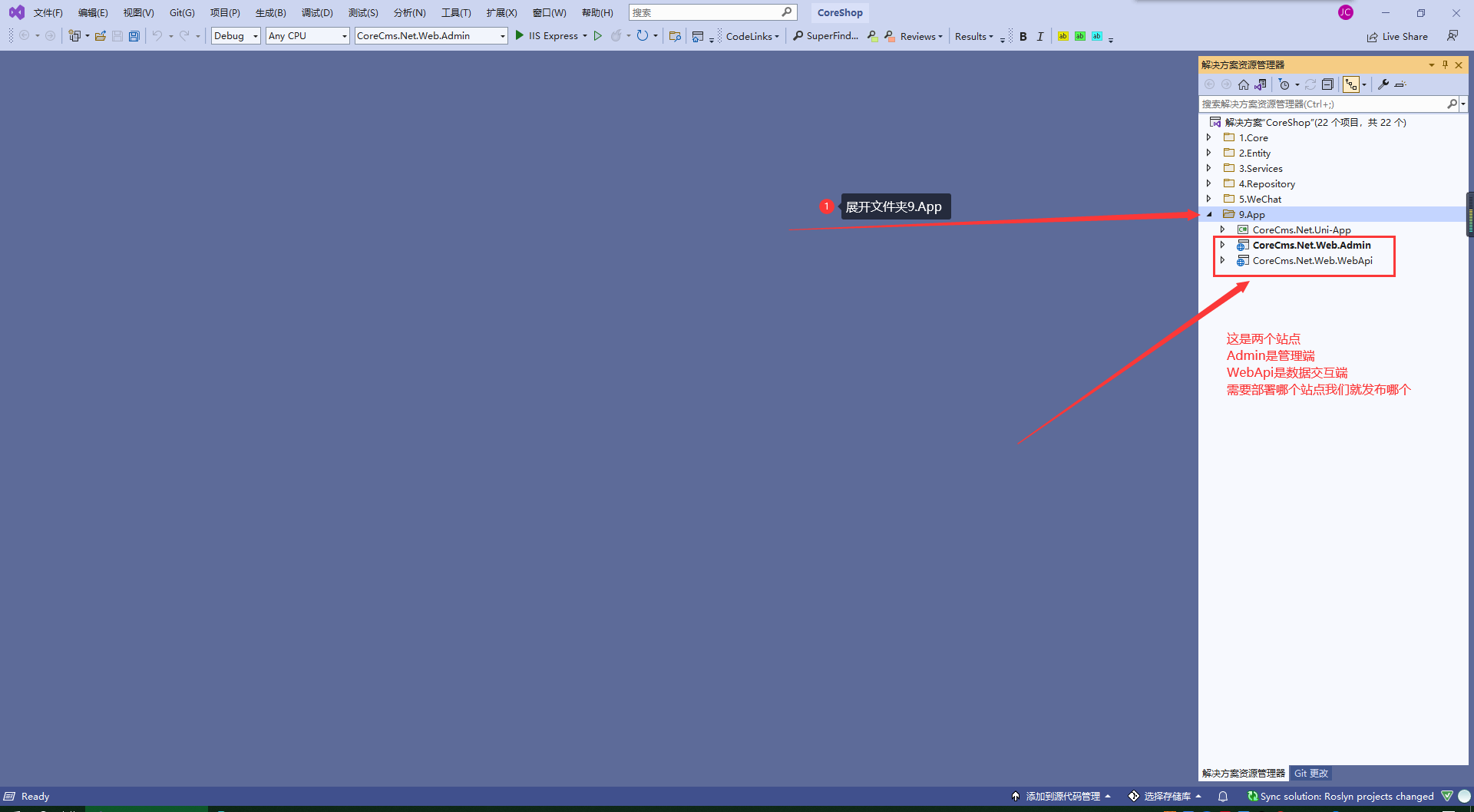This screenshot has height=812, width=1474.
Task: Toggle the pin on Solution Explorer panel
Action: click(1445, 65)
